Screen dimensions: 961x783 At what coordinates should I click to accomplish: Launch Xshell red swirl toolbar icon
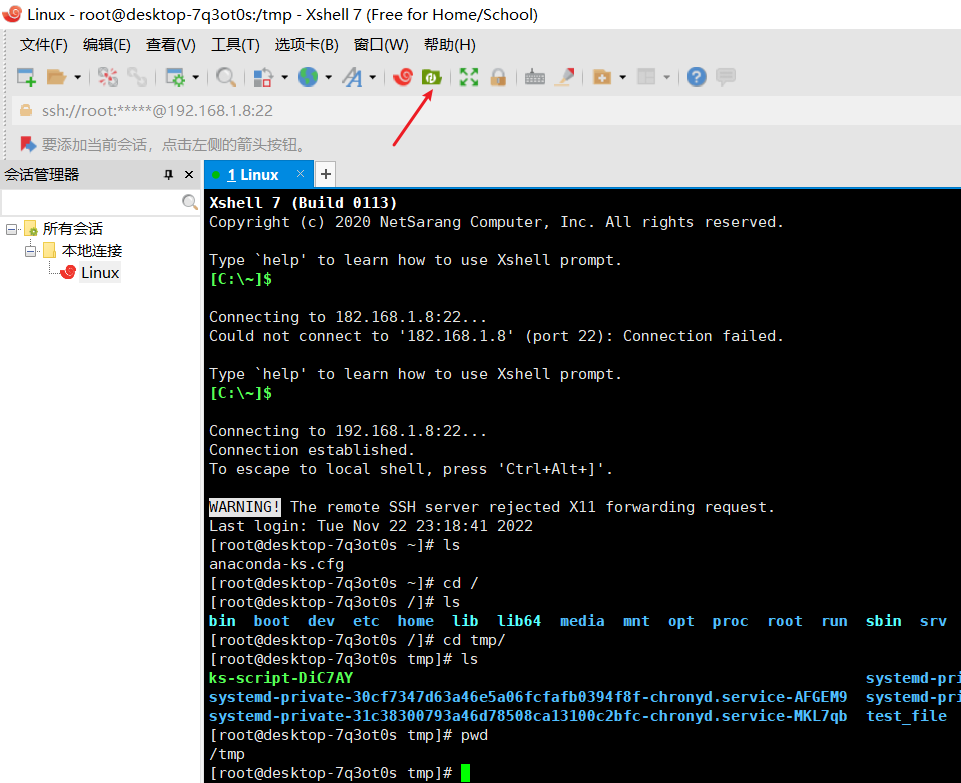click(403, 77)
